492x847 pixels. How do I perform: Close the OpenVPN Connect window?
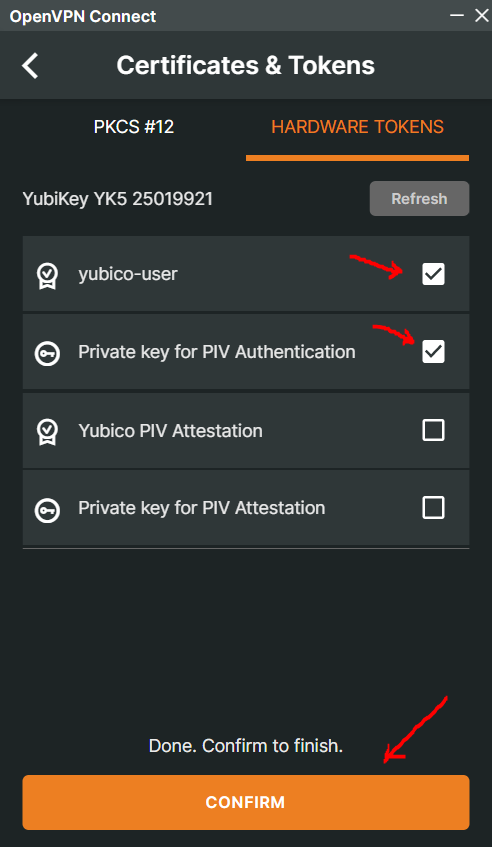pos(481,16)
